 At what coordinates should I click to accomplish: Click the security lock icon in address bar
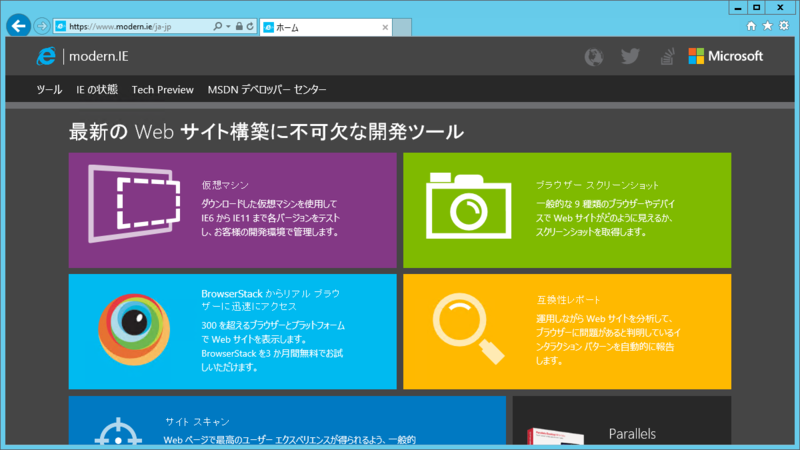coord(239,26)
